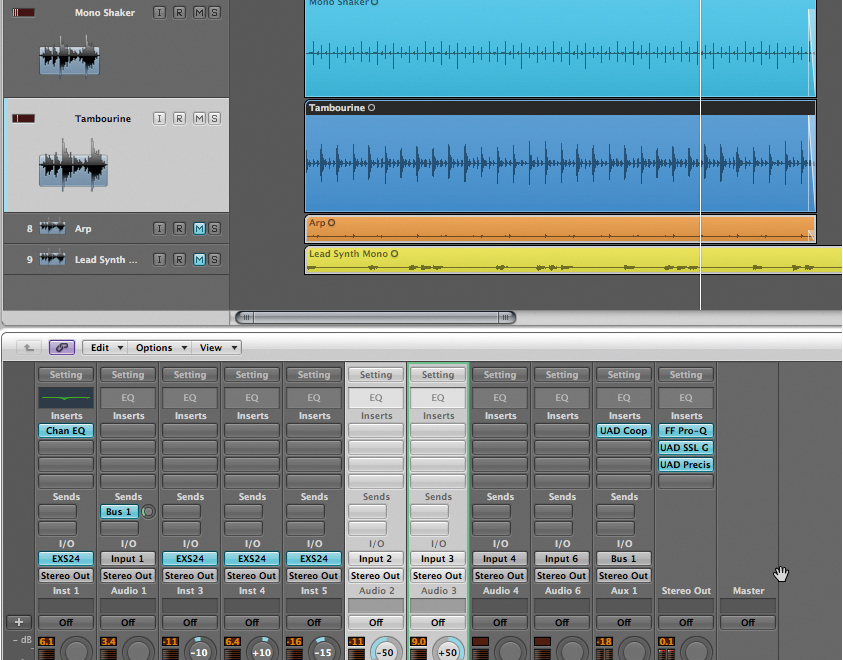Solo the Mono Shaker track

pyautogui.click(x=214, y=12)
